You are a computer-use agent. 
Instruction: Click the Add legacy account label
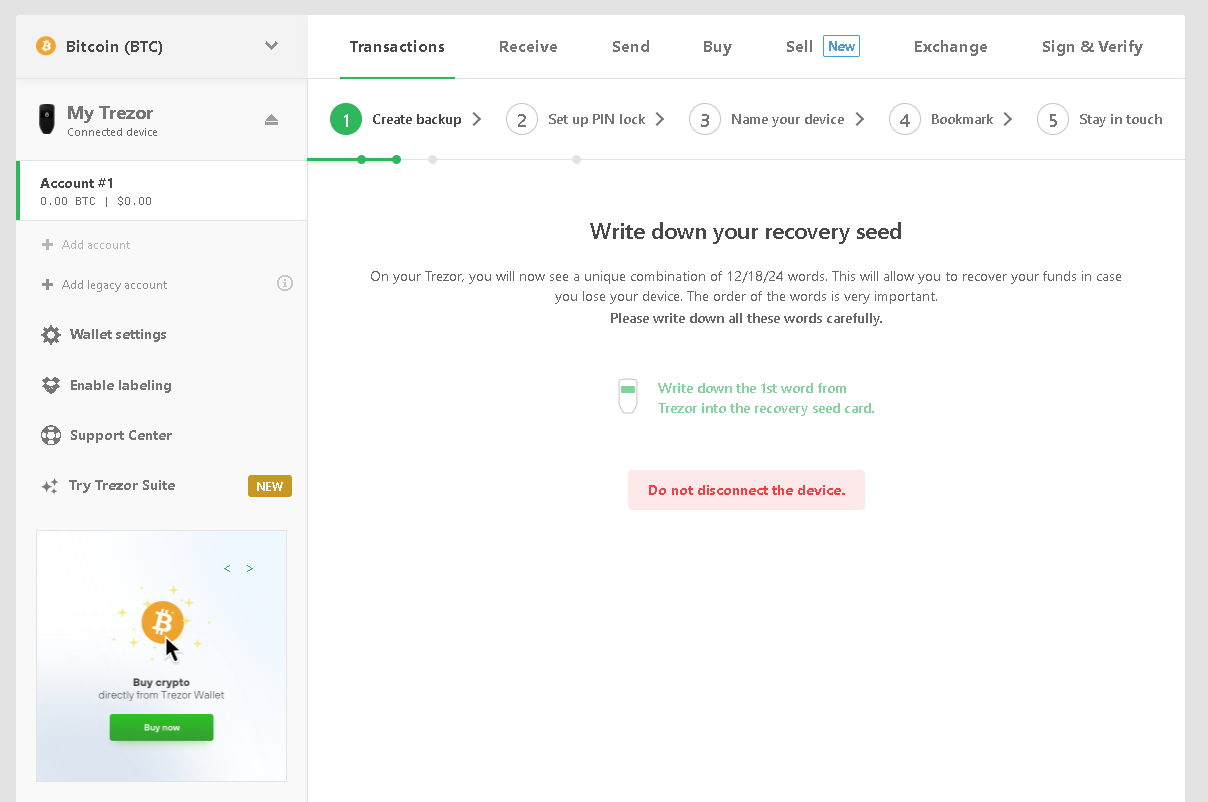click(x=115, y=285)
